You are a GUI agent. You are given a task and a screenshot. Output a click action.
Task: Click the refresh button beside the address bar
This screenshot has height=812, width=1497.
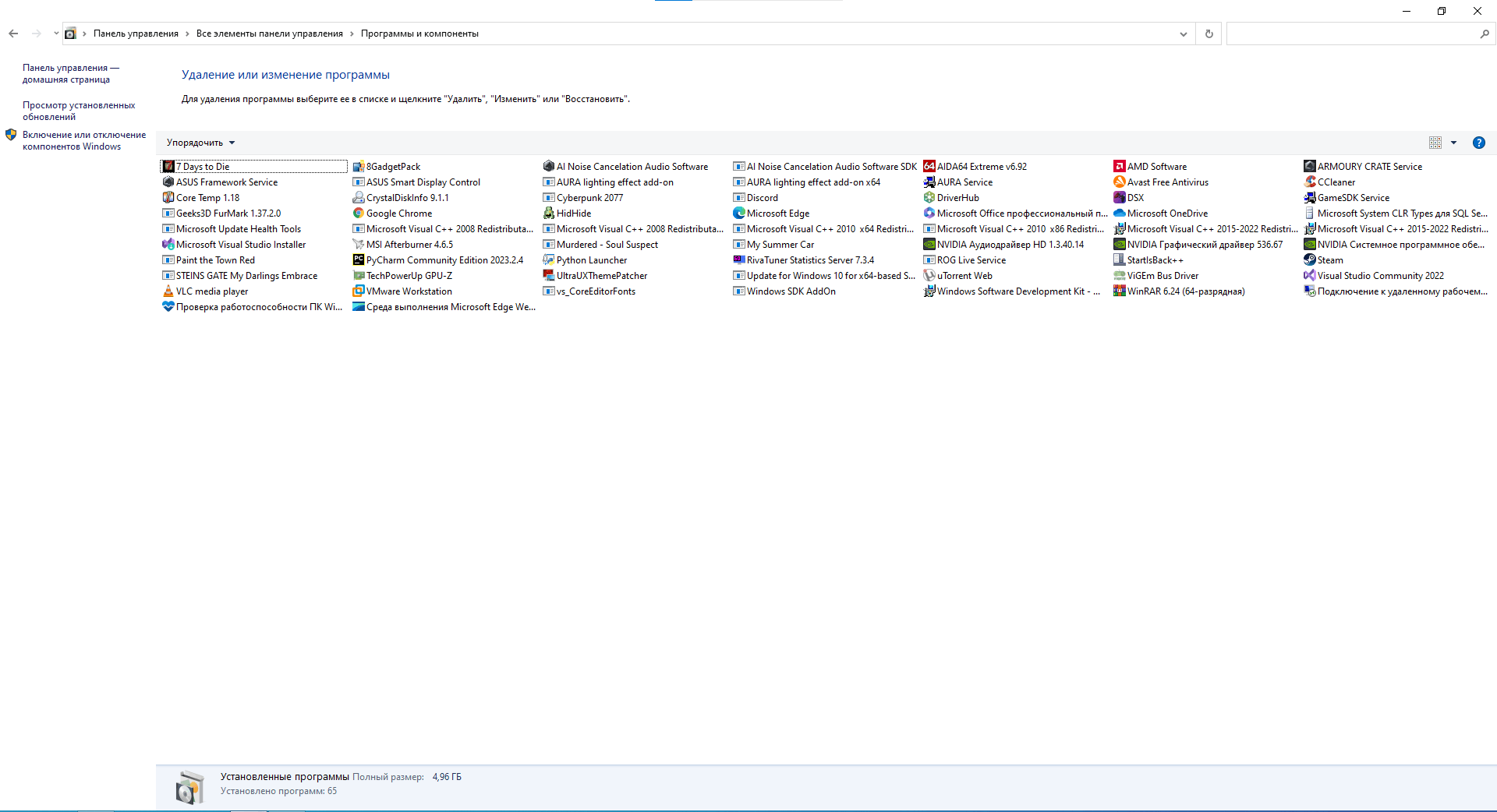[x=1209, y=34]
